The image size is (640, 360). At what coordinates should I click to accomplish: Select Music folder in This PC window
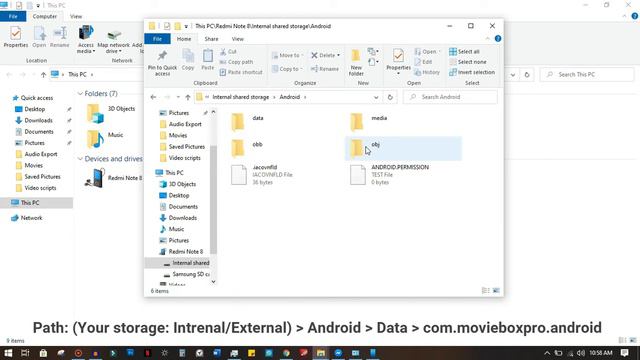click(105, 139)
